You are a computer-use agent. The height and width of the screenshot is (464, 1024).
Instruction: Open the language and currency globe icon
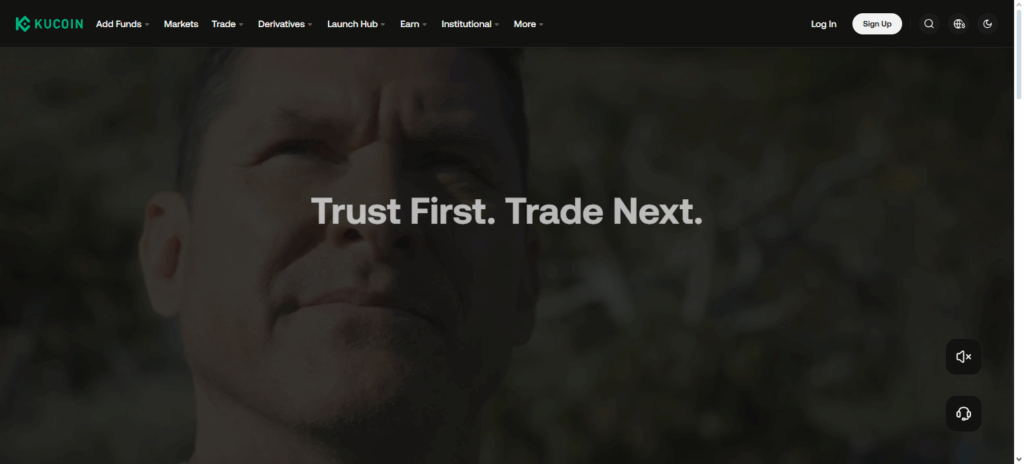[959, 24]
